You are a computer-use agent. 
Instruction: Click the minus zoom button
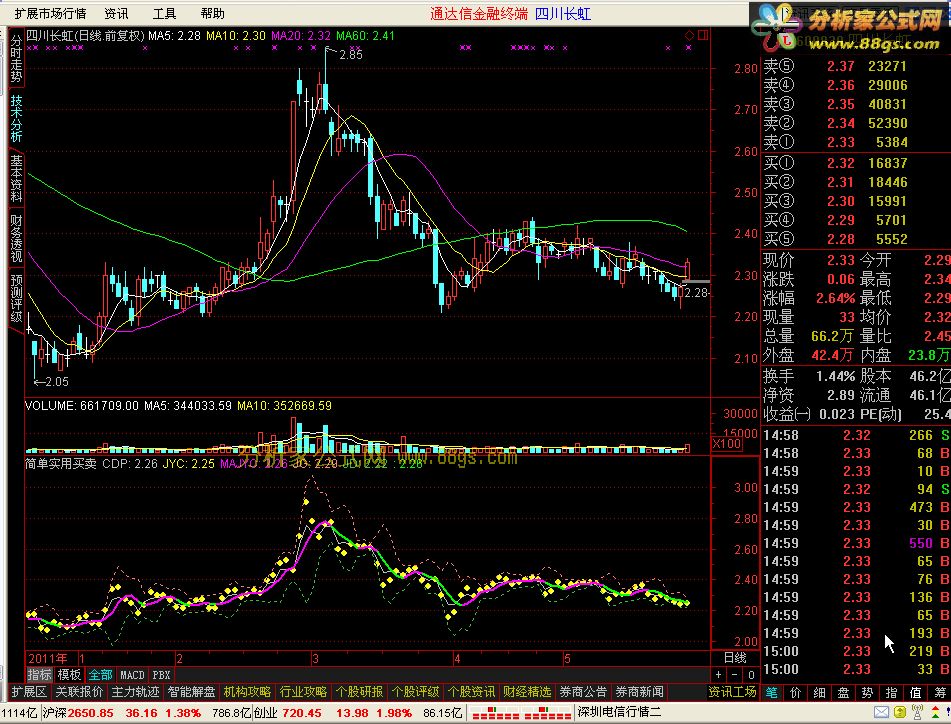734,674
